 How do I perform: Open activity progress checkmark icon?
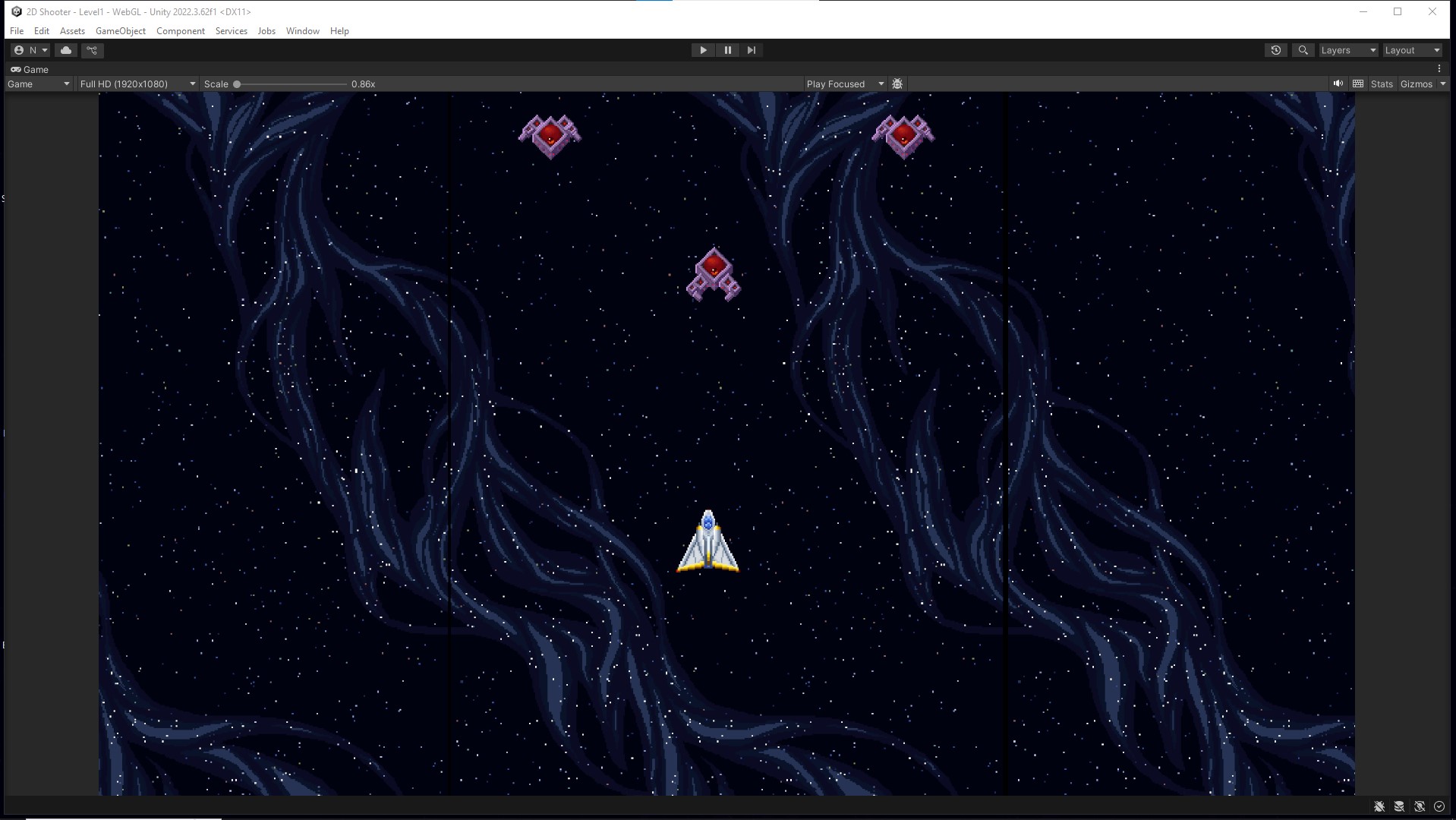pos(1439,806)
